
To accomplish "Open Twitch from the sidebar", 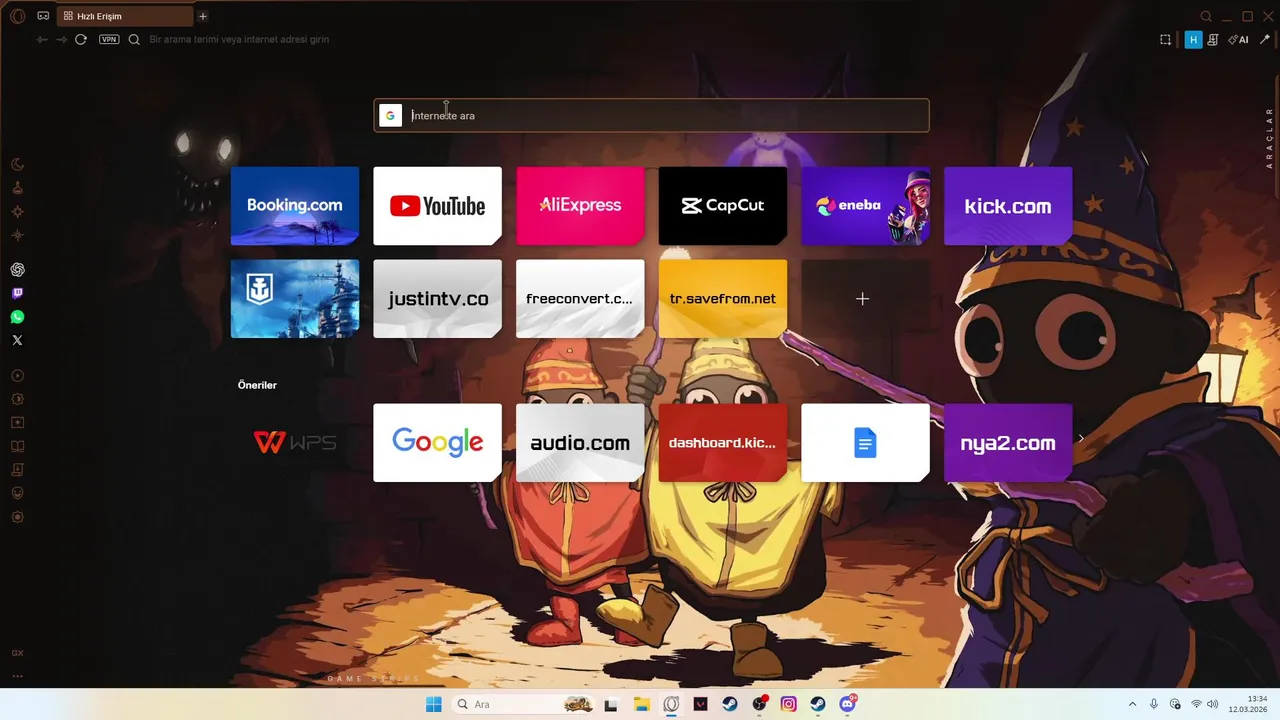I will click(x=17, y=293).
